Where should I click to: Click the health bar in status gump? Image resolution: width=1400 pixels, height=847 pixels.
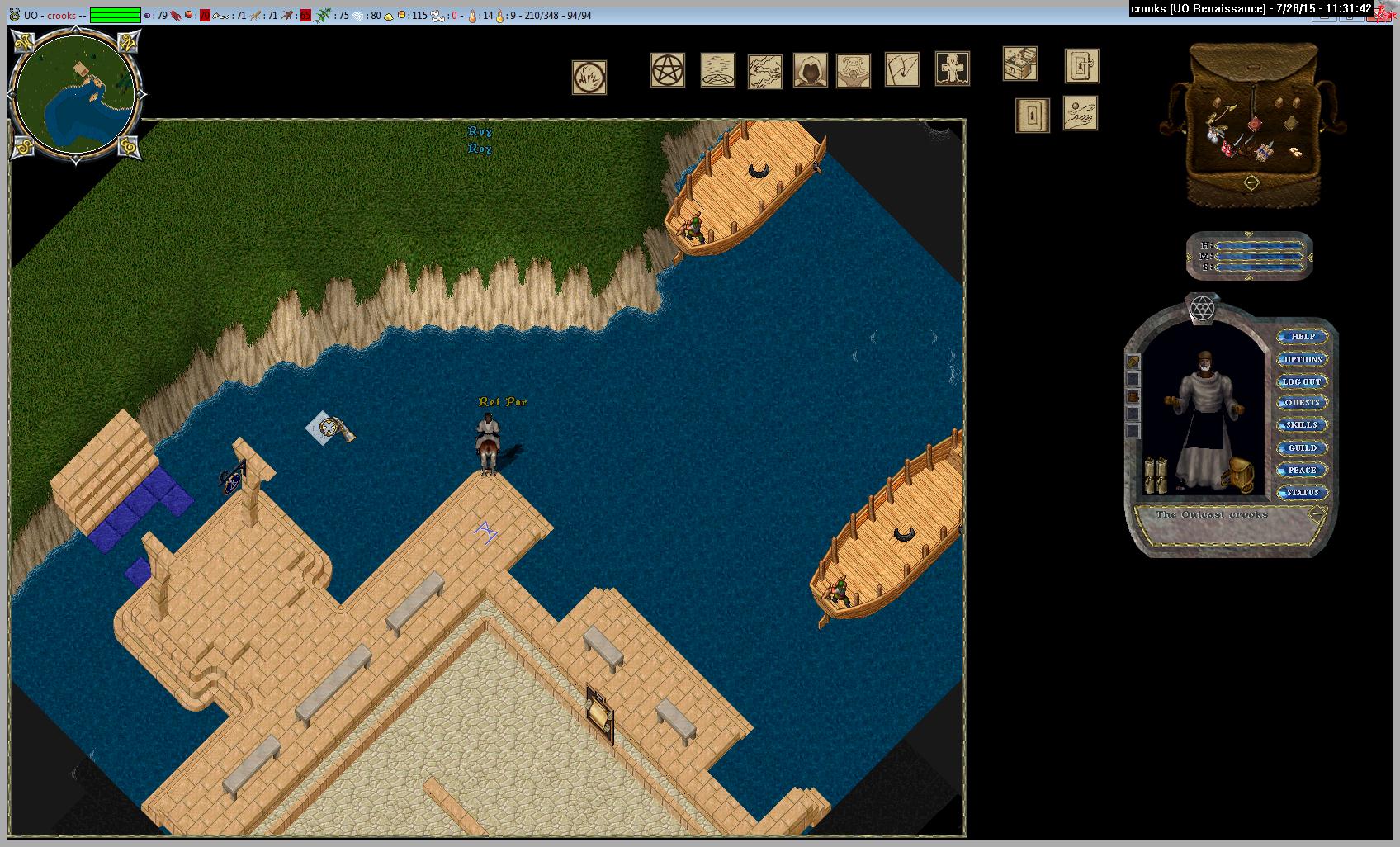tap(1258, 245)
